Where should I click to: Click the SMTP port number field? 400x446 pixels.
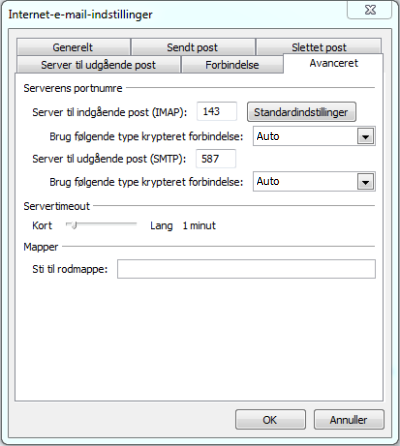[x=216, y=159]
